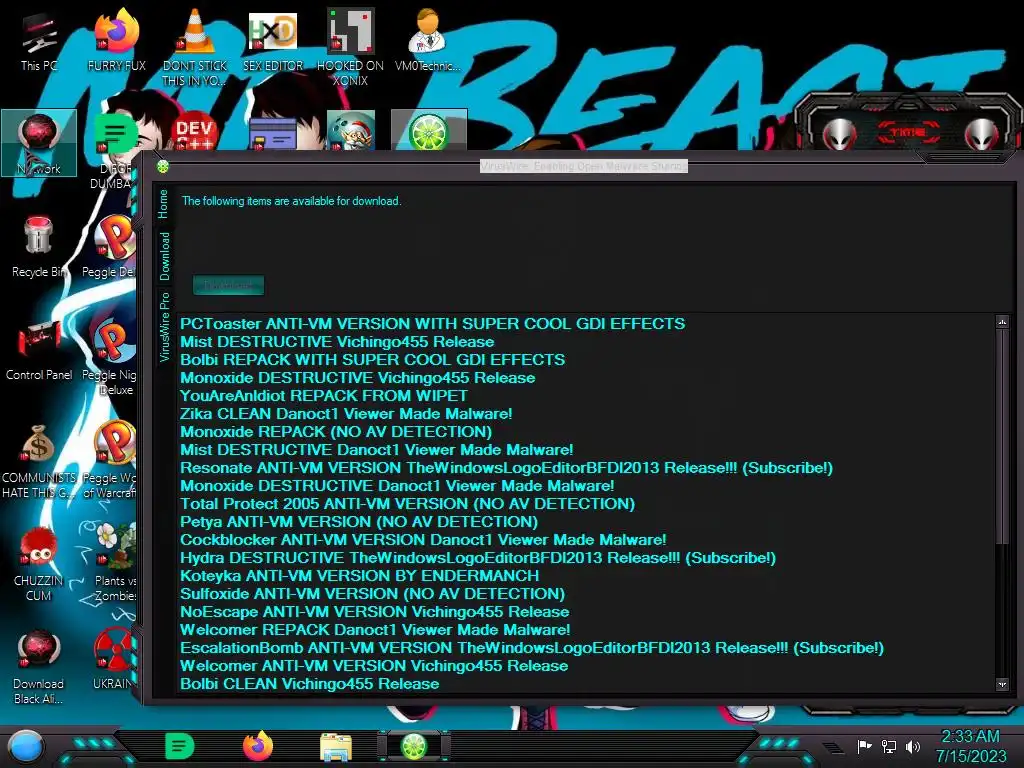This screenshot has height=768, width=1024.
Task: Switch to the Home tab
Action: click(x=163, y=204)
